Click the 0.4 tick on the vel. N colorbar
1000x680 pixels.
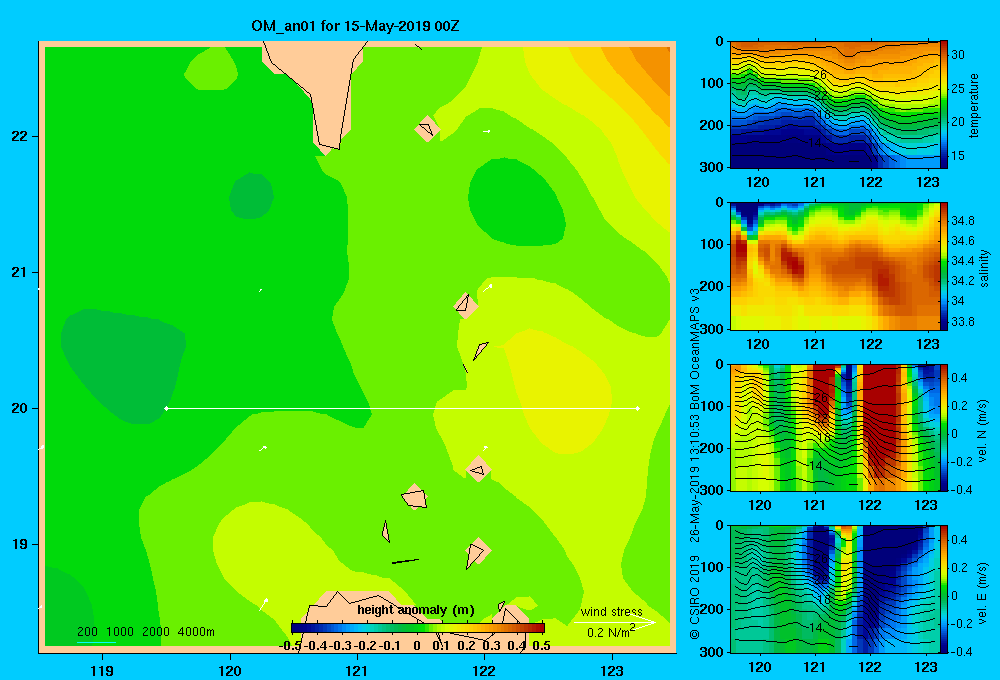click(x=959, y=378)
